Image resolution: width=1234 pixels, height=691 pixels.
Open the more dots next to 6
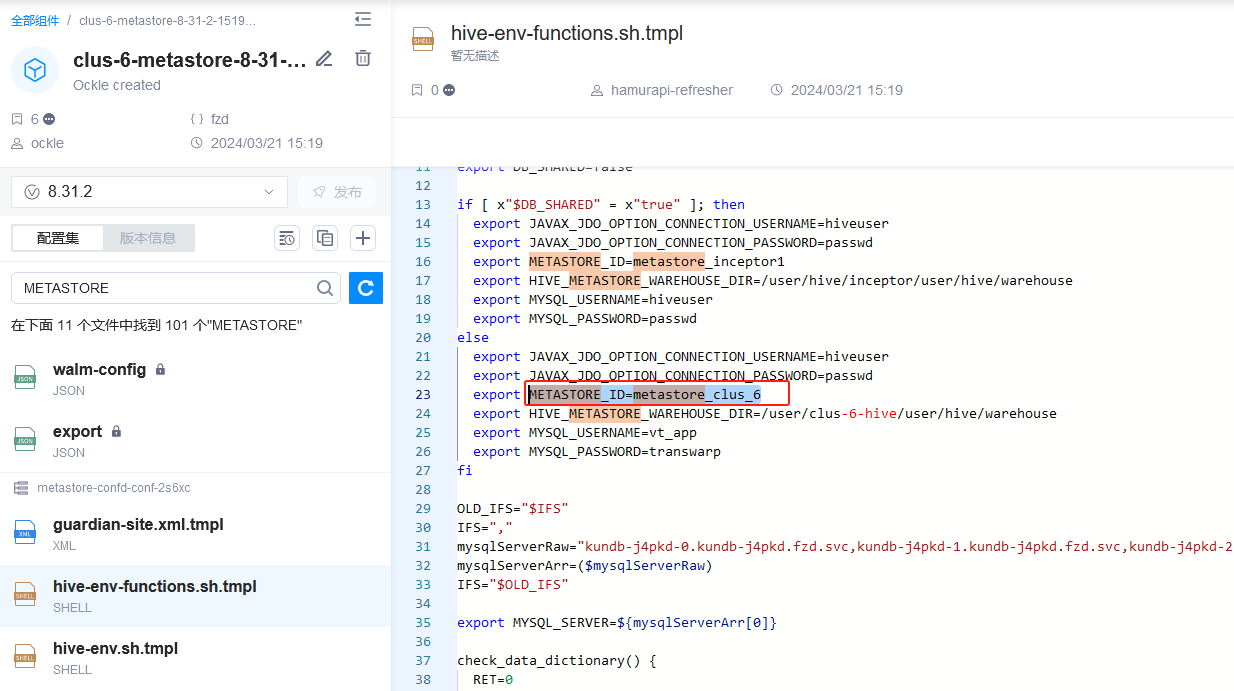[49, 119]
